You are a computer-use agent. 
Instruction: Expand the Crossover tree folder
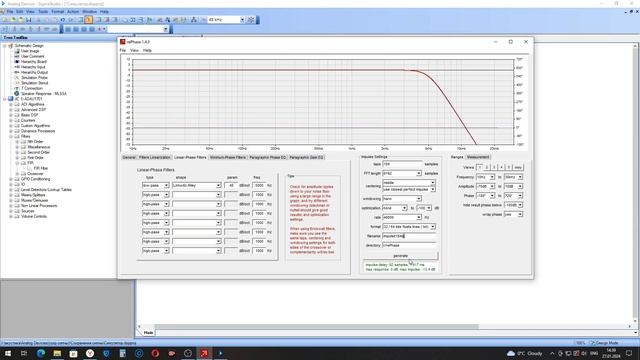tap(17, 173)
